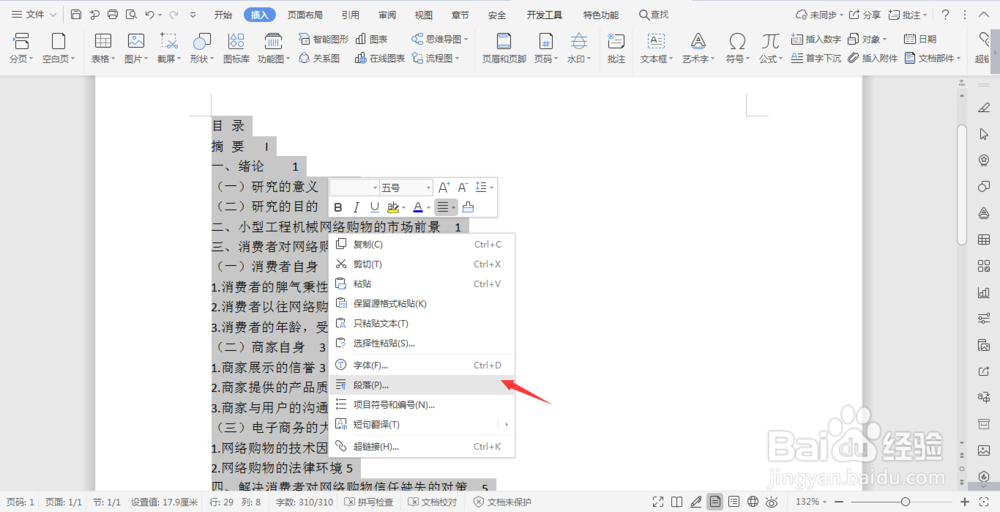Open the 形状 shapes tool

pyautogui.click(x=202, y=48)
